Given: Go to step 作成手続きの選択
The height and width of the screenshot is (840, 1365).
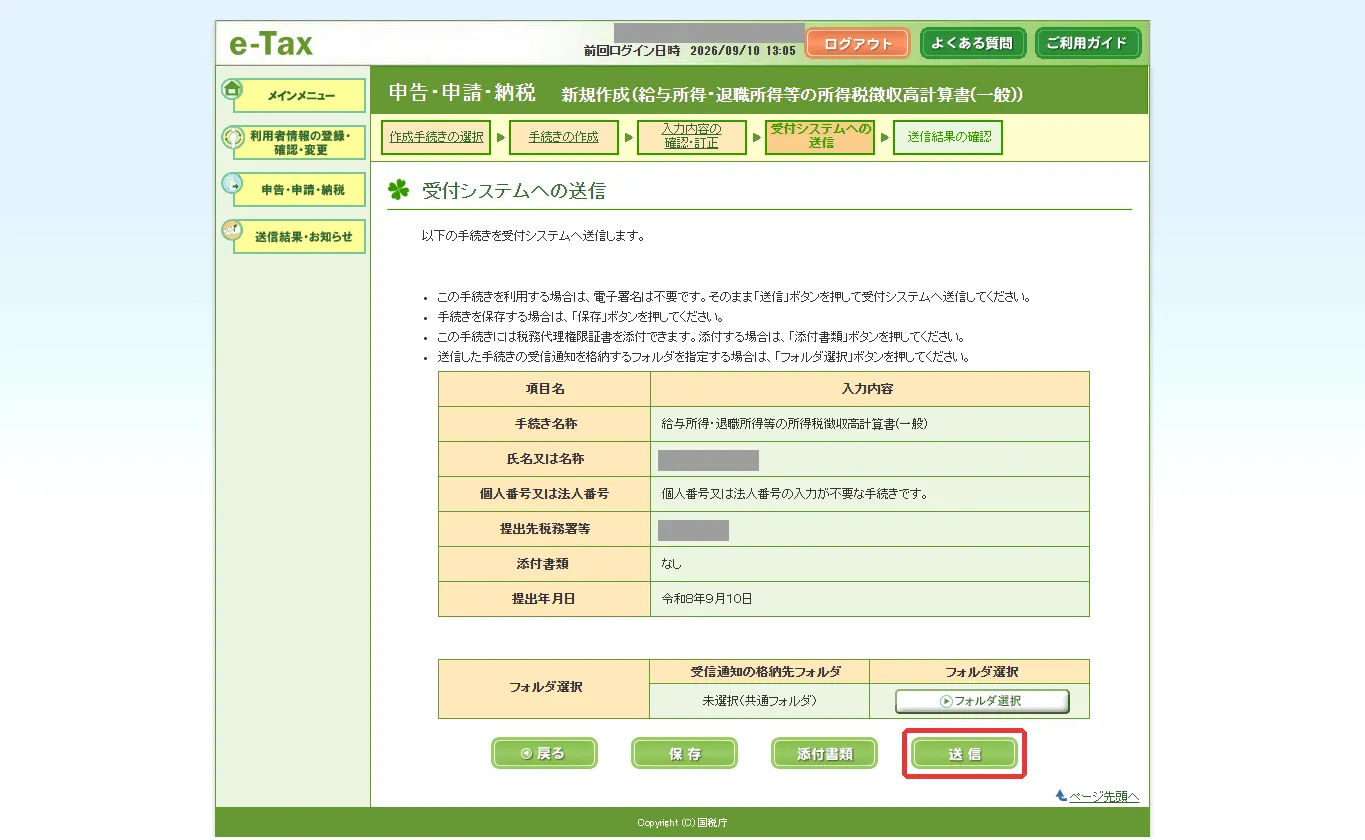Looking at the screenshot, I should click(x=437, y=138).
